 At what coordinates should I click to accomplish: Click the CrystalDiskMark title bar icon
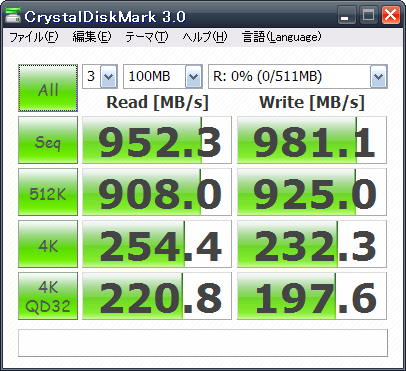pos(13,16)
